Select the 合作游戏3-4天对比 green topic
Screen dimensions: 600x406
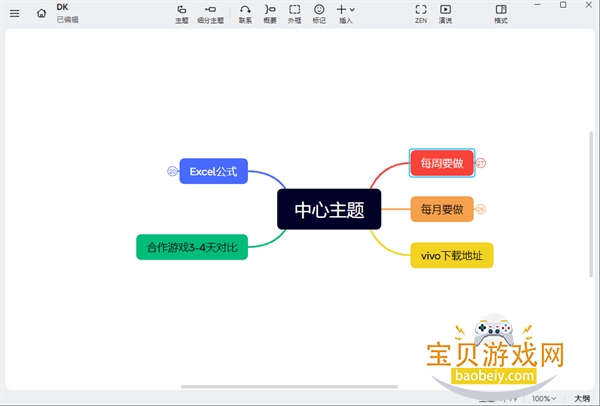pos(192,247)
